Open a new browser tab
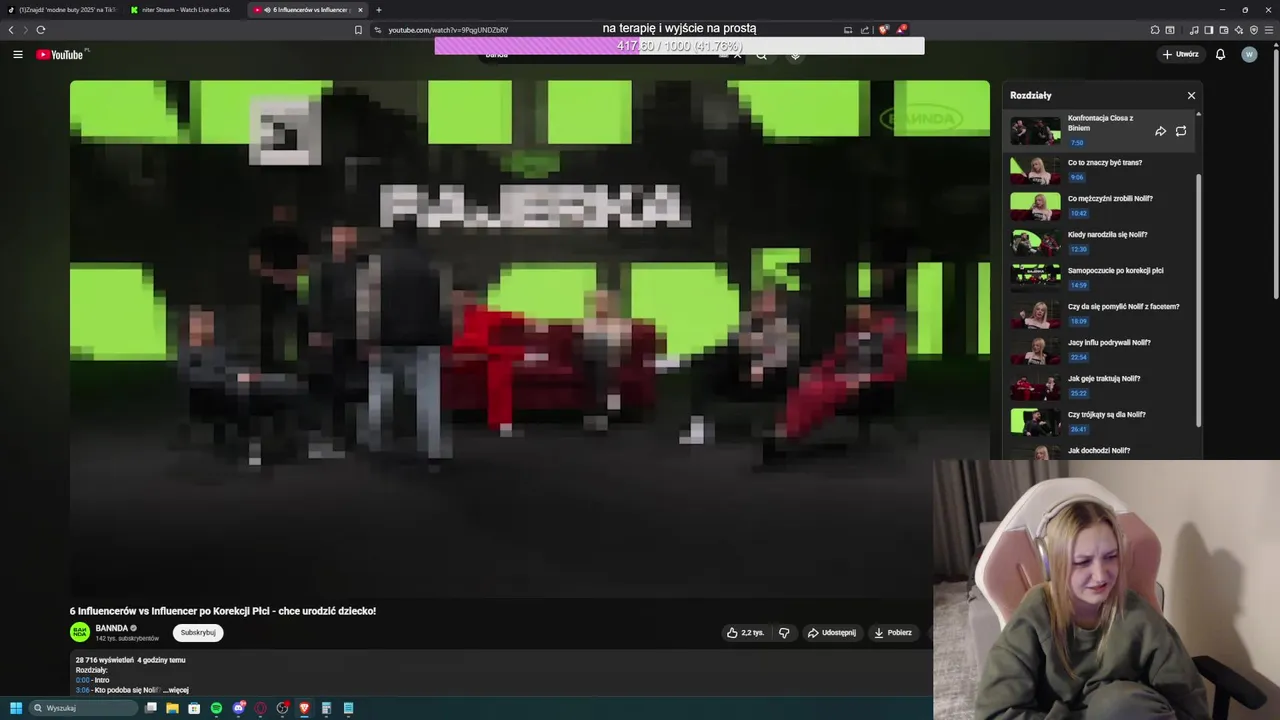This screenshot has width=1280, height=720. (x=378, y=10)
